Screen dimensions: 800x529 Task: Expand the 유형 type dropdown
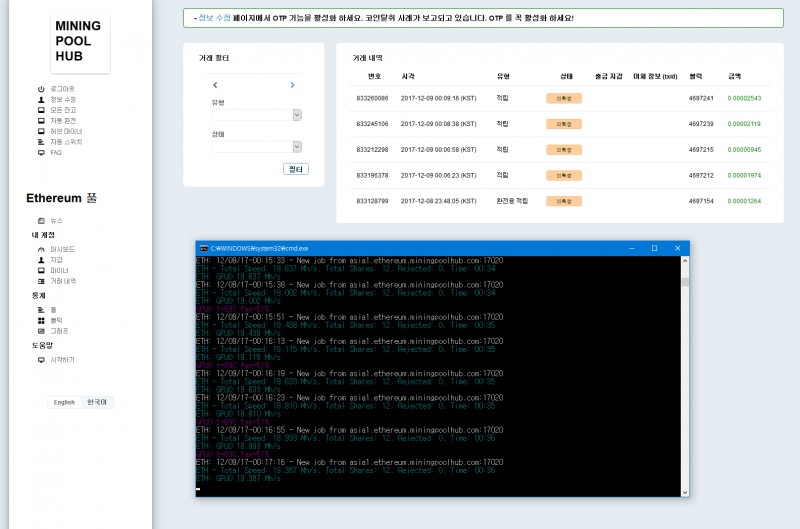tap(256, 115)
